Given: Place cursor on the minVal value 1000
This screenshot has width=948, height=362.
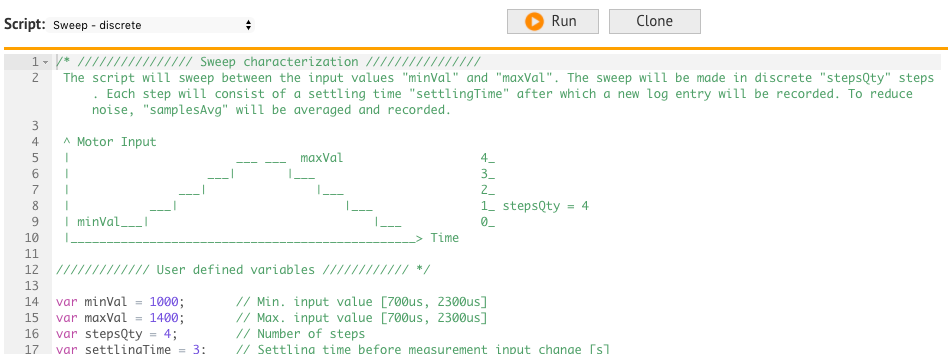Looking at the screenshot, I should pos(164,302).
